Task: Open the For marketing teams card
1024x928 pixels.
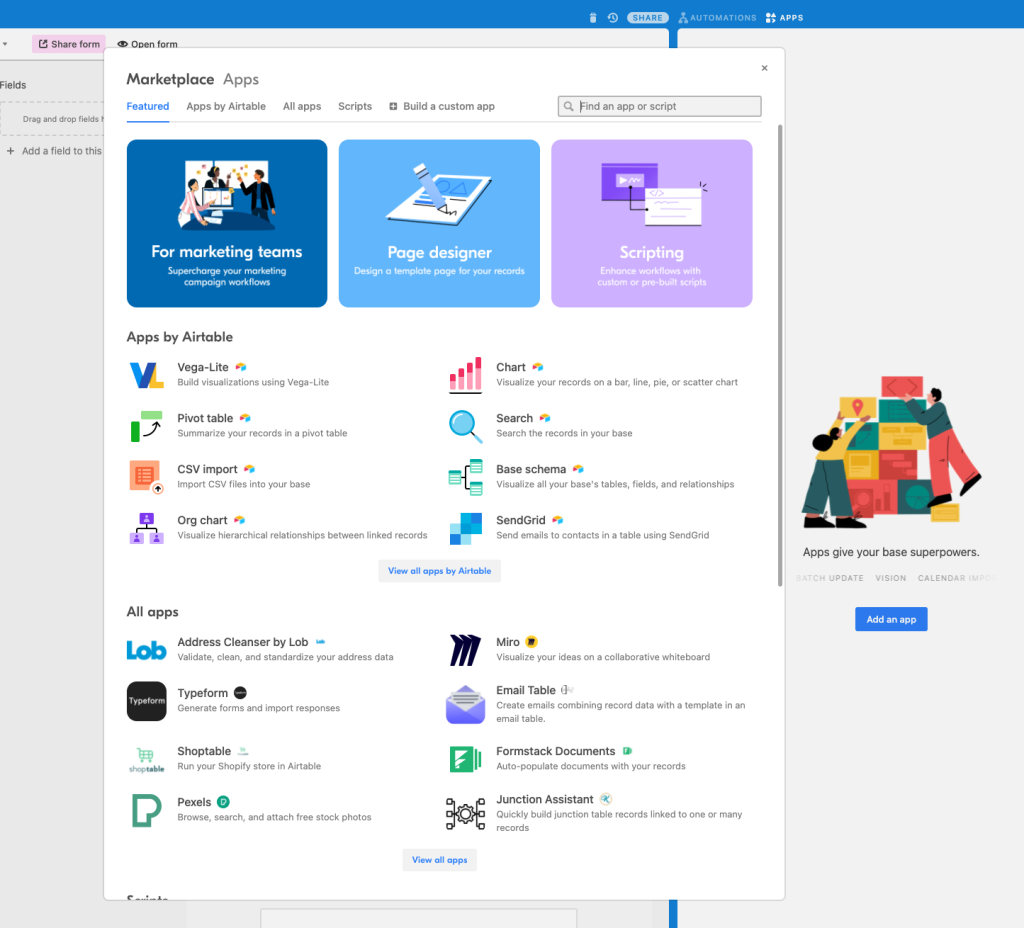Action: coord(227,223)
